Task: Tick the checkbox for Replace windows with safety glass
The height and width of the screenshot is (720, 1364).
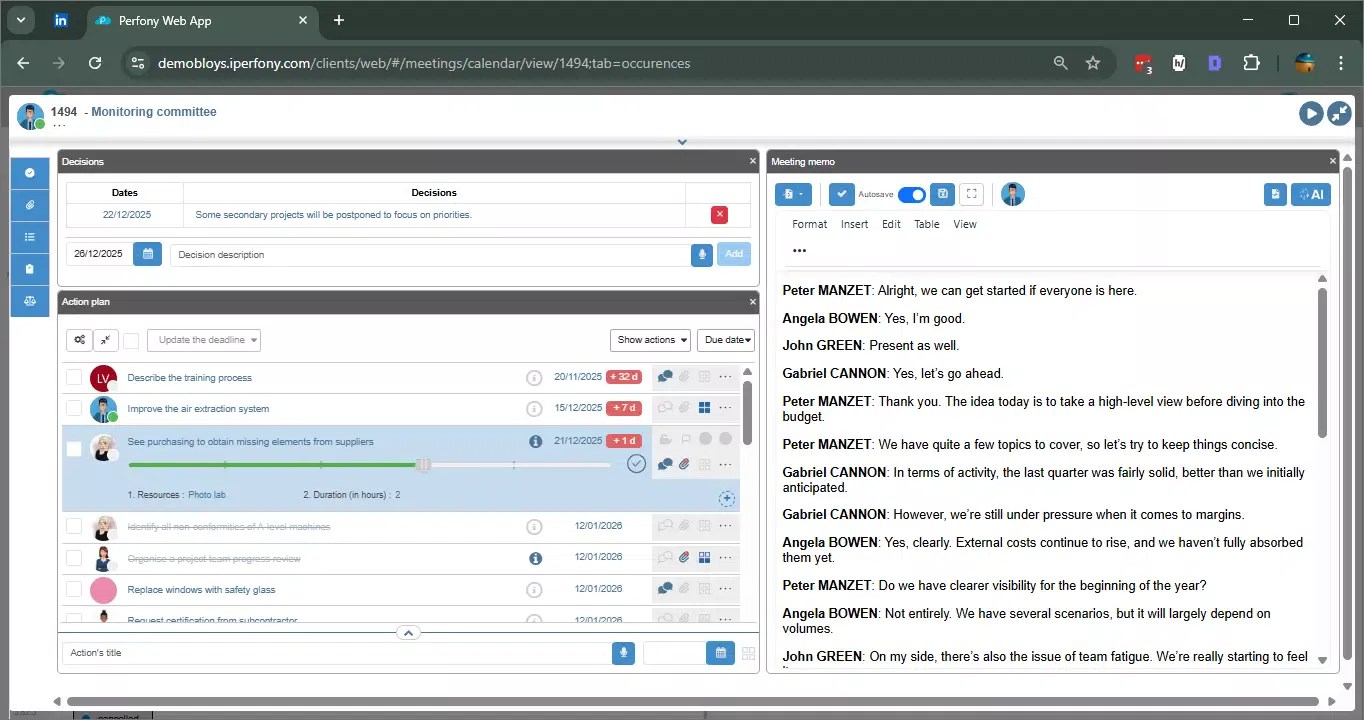Action: coord(74,590)
